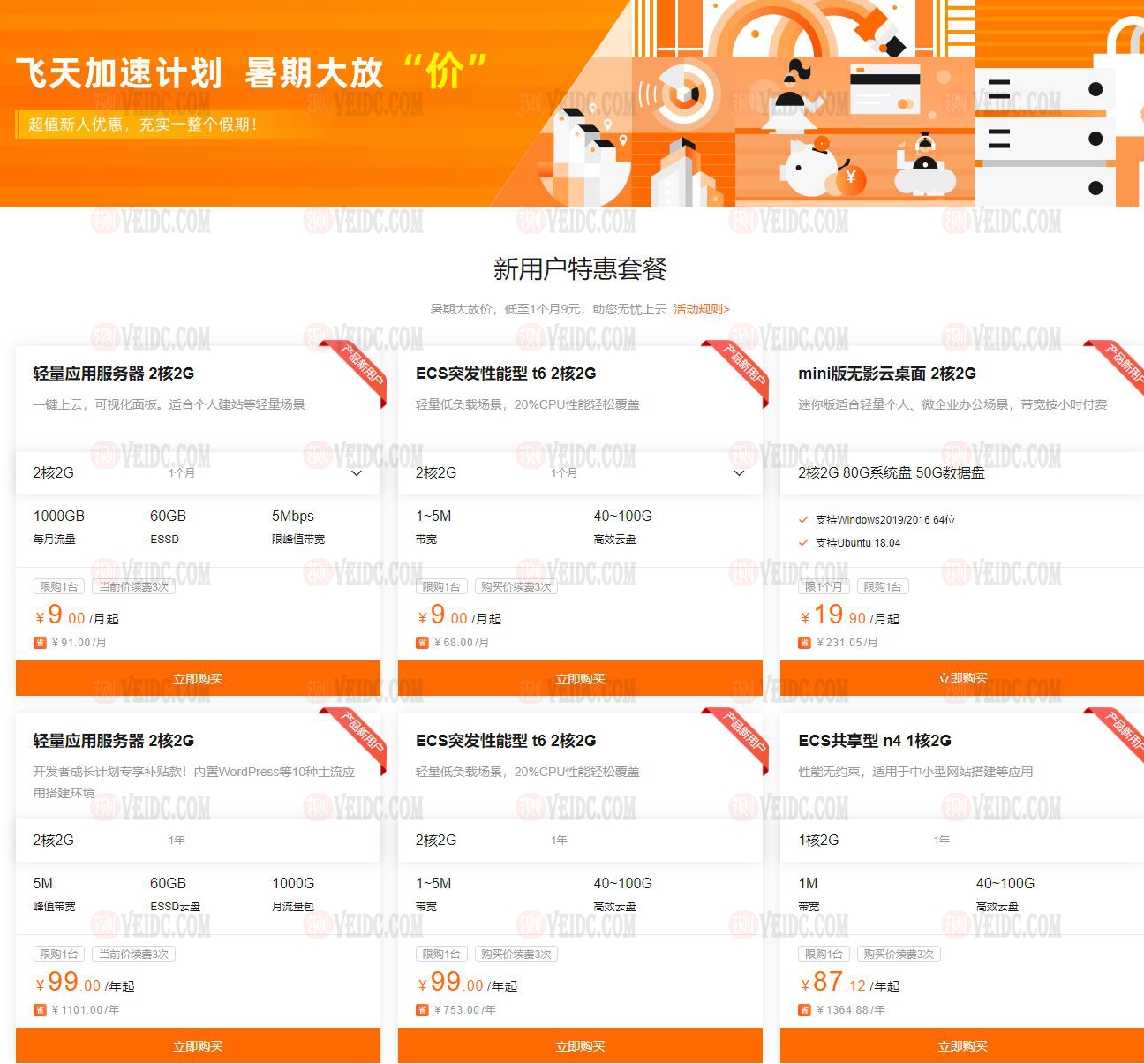Click the 省 badge showing ¥231.05/月
This screenshot has height=1064, width=1144.
pyautogui.click(x=804, y=642)
